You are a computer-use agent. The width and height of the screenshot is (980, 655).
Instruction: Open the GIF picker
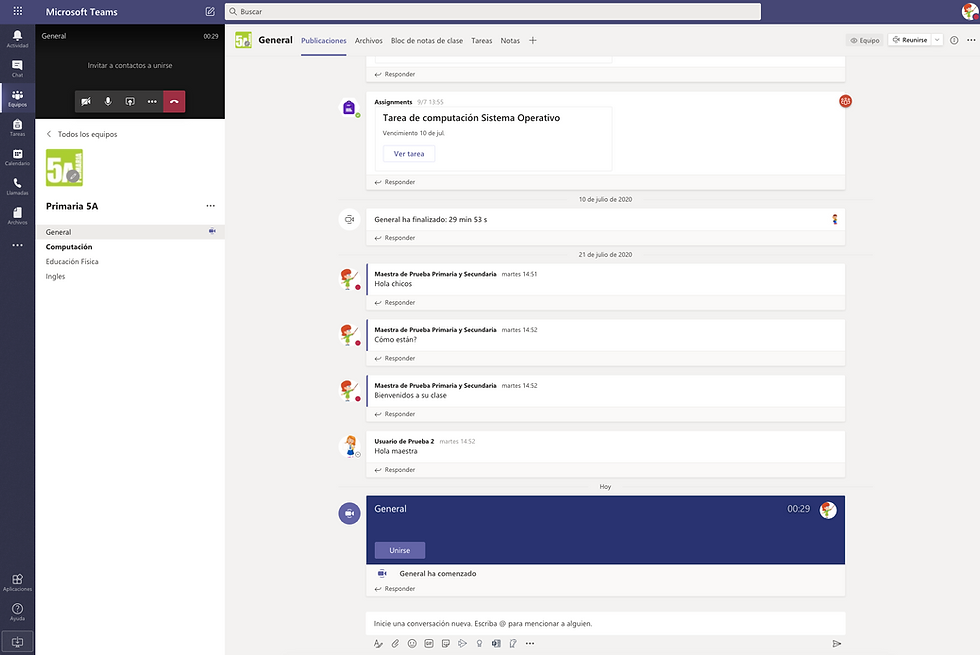429,643
